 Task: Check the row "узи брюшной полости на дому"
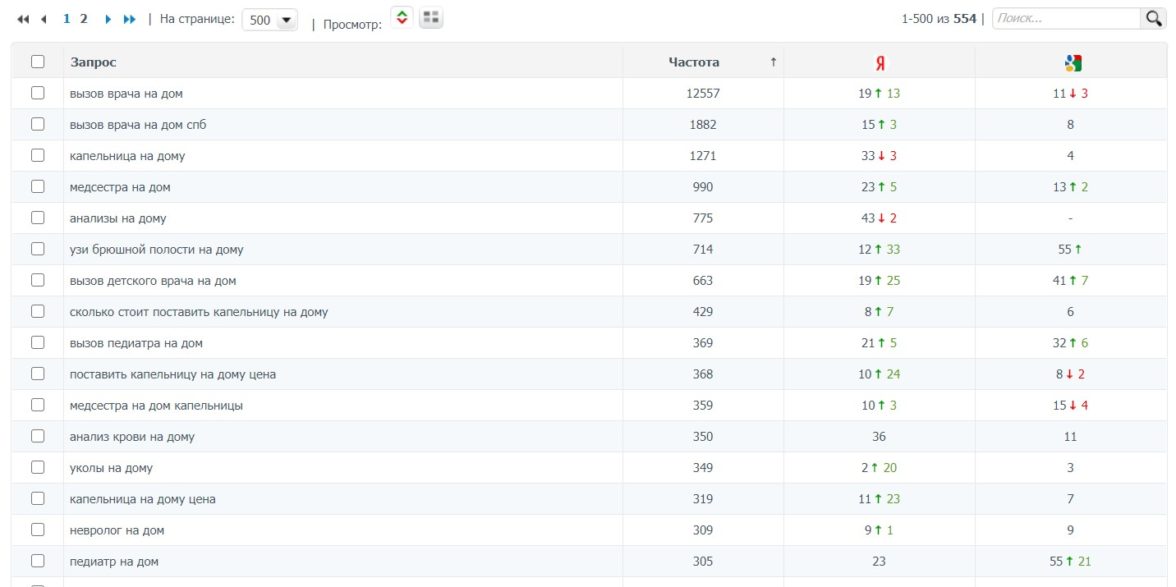tap(38, 249)
